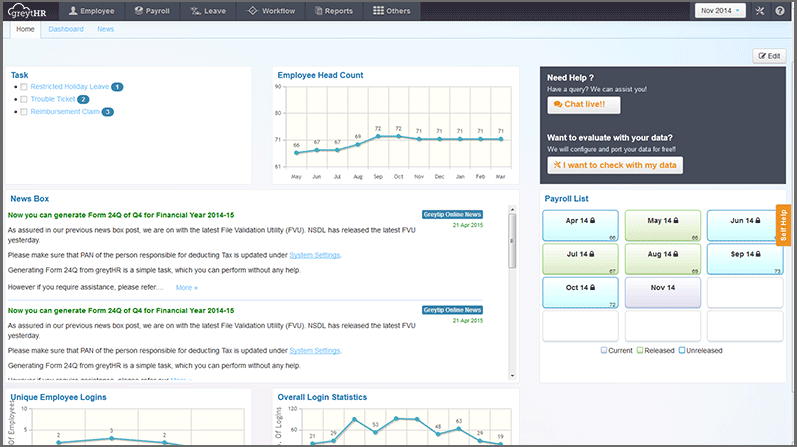Select the Jul 14 payroll tile

pyautogui.click(x=580, y=259)
